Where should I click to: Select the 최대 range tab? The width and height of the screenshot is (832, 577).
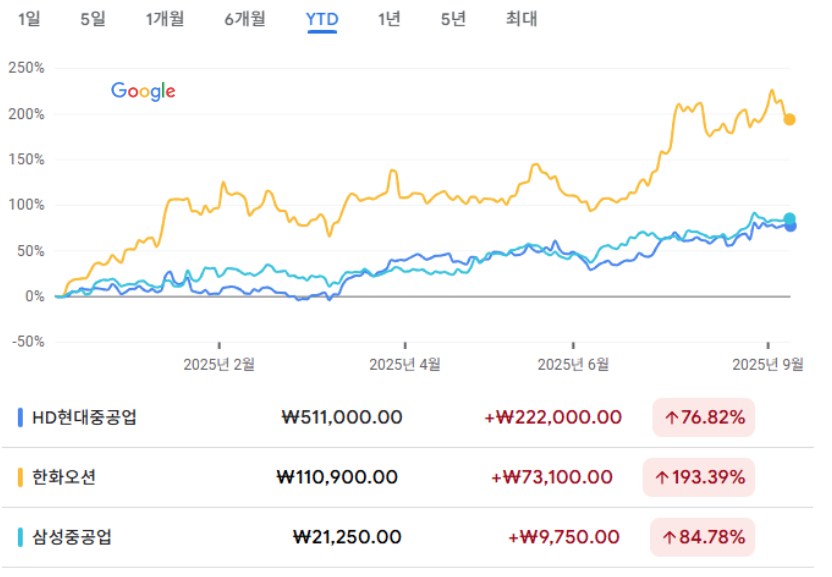pos(521,19)
